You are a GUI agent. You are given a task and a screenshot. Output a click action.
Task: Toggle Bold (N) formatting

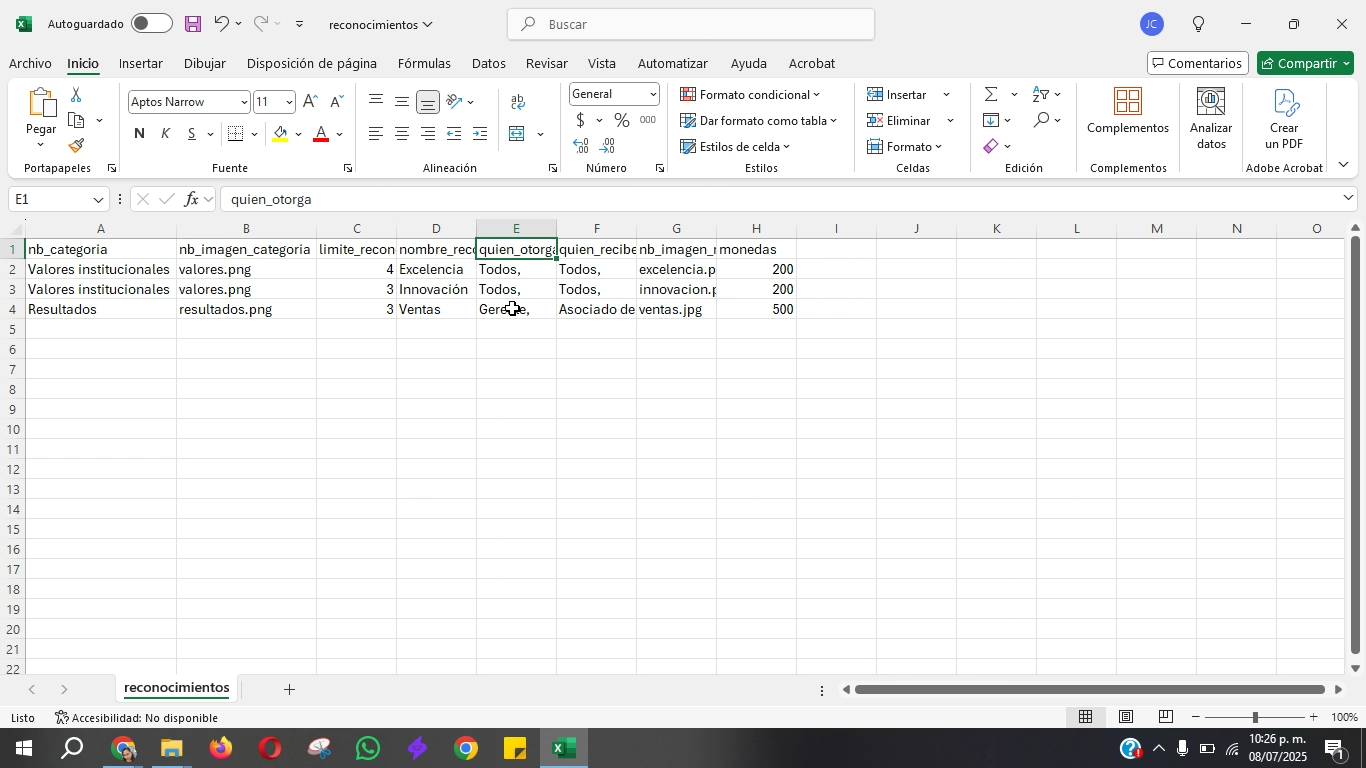(x=139, y=134)
